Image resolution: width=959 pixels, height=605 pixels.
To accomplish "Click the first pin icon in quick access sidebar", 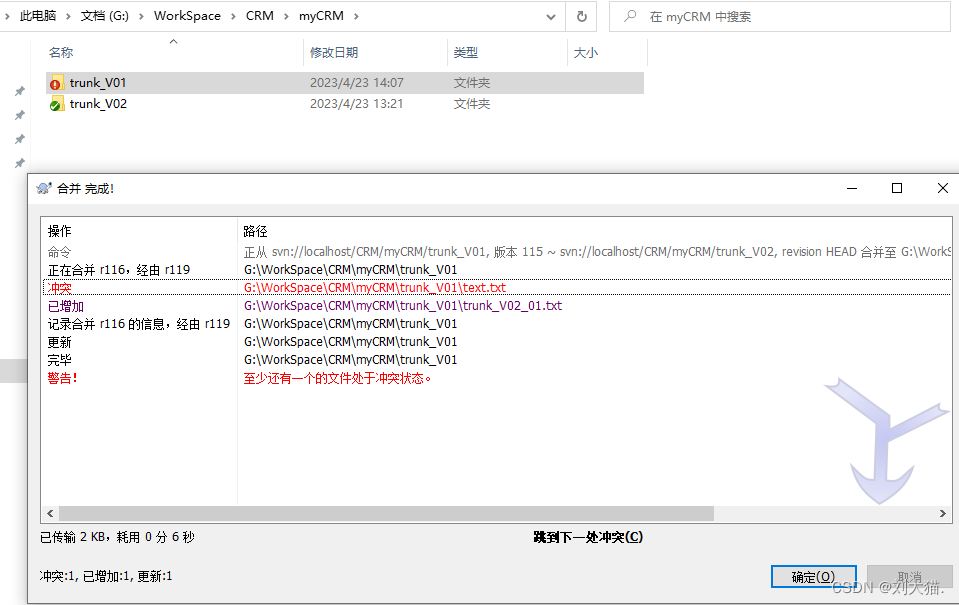I will tap(20, 91).
